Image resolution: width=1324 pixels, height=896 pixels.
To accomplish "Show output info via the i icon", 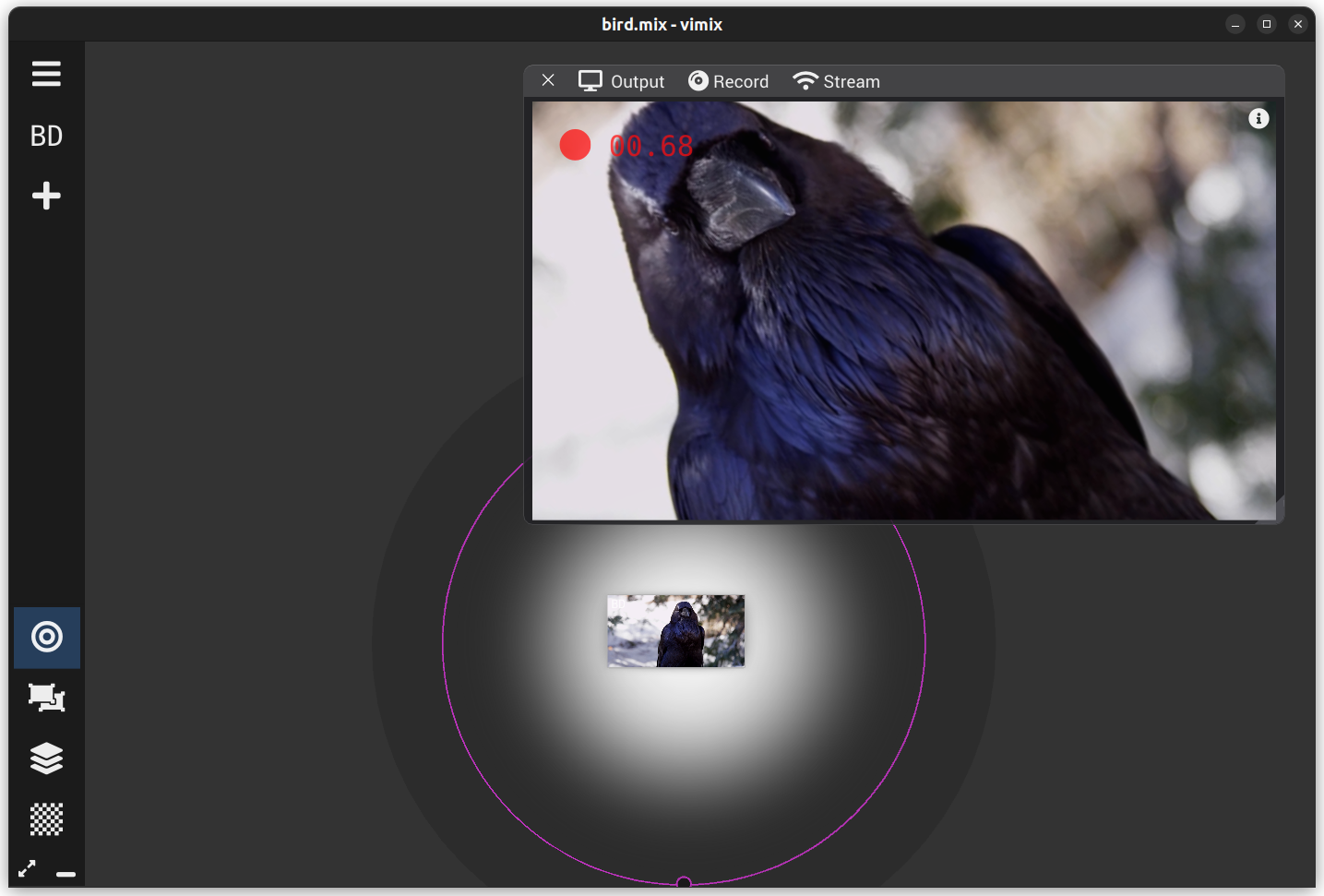I will point(1258,118).
